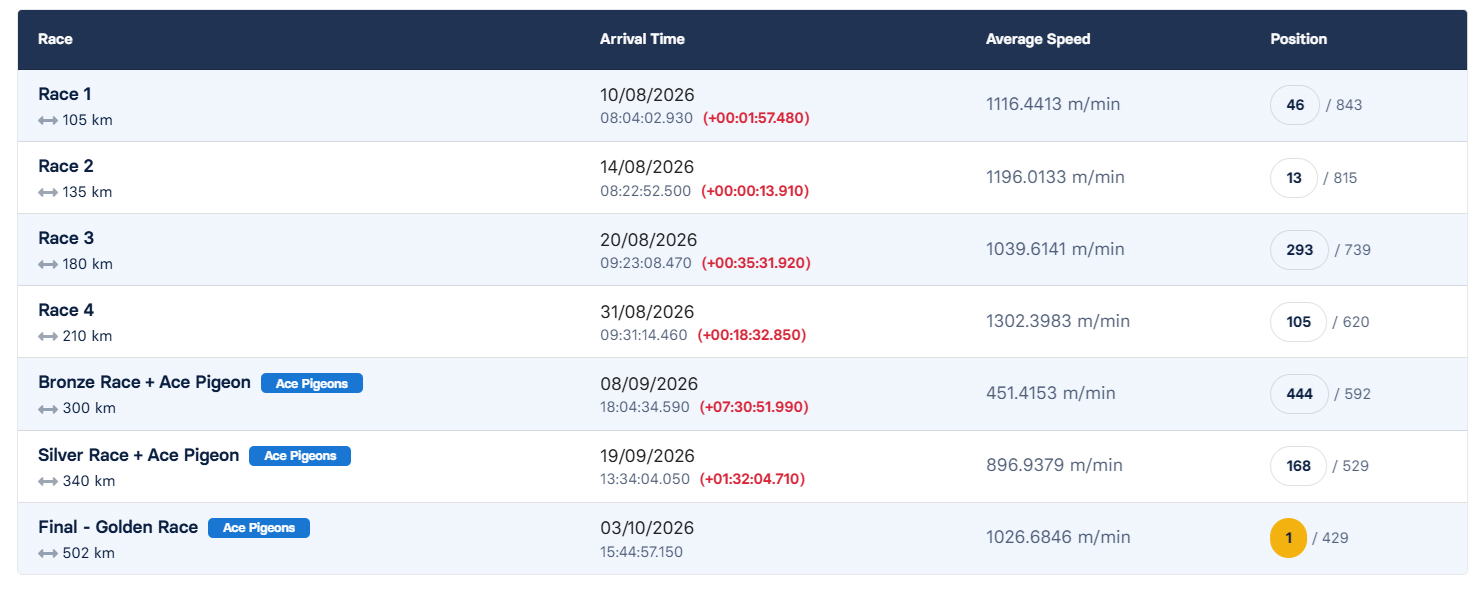Click the red time gap +07:30:51.990

pyautogui.click(x=754, y=407)
